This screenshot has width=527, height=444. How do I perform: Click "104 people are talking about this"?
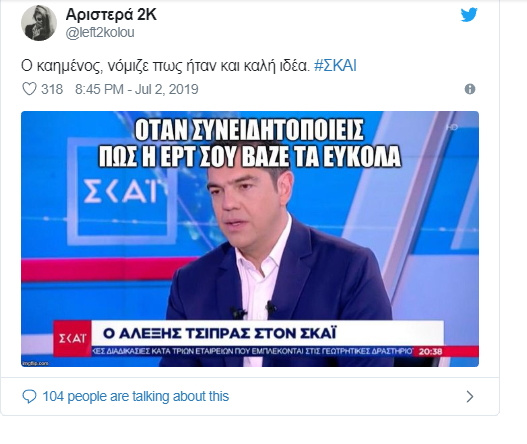pyautogui.click(x=136, y=397)
